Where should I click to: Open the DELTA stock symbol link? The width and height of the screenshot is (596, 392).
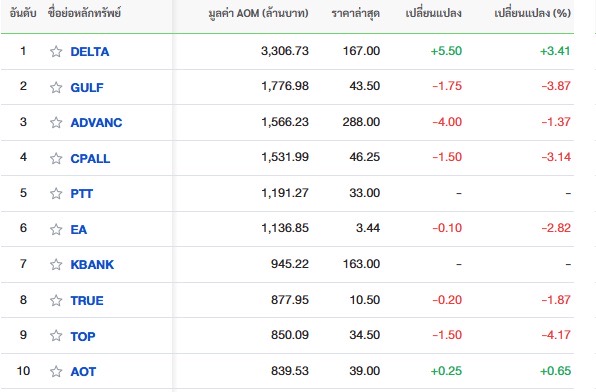point(90,51)
